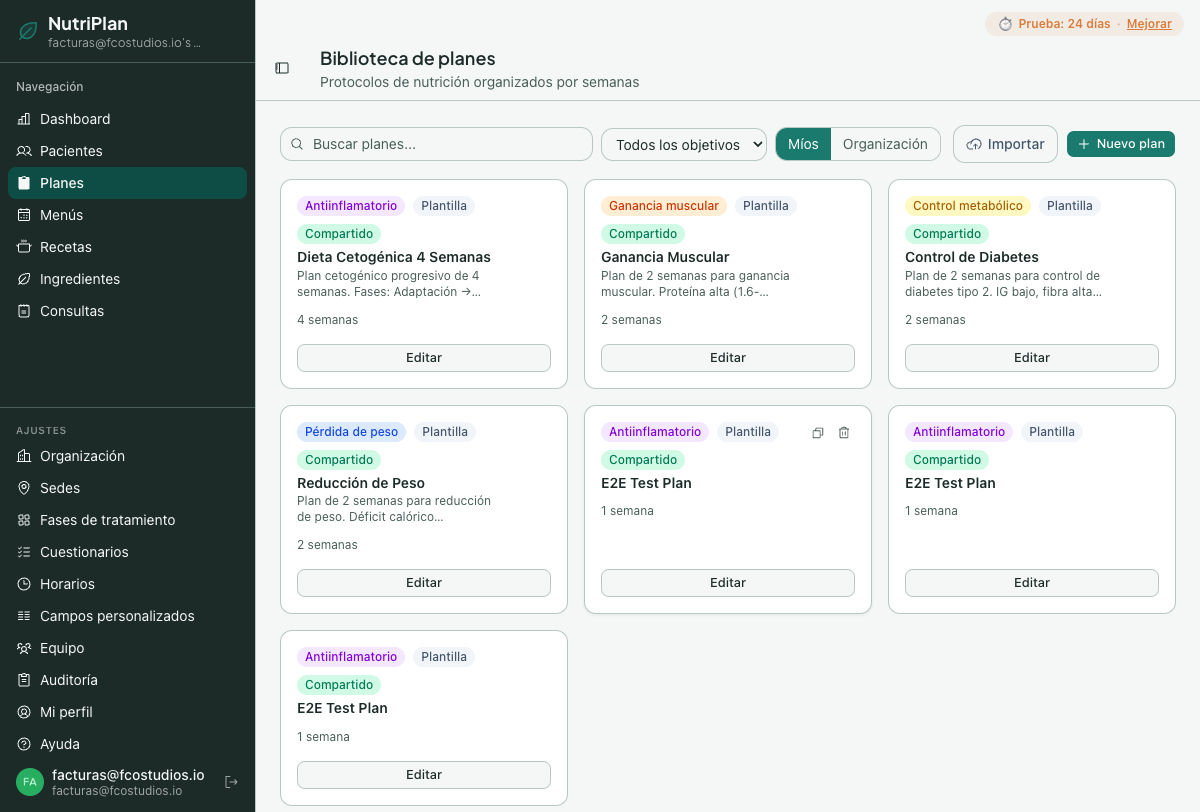The image size is (1200, 812).
Task: Edit the Dieta Cetogénica 4 Semanas plan
Action: point(424,358)
